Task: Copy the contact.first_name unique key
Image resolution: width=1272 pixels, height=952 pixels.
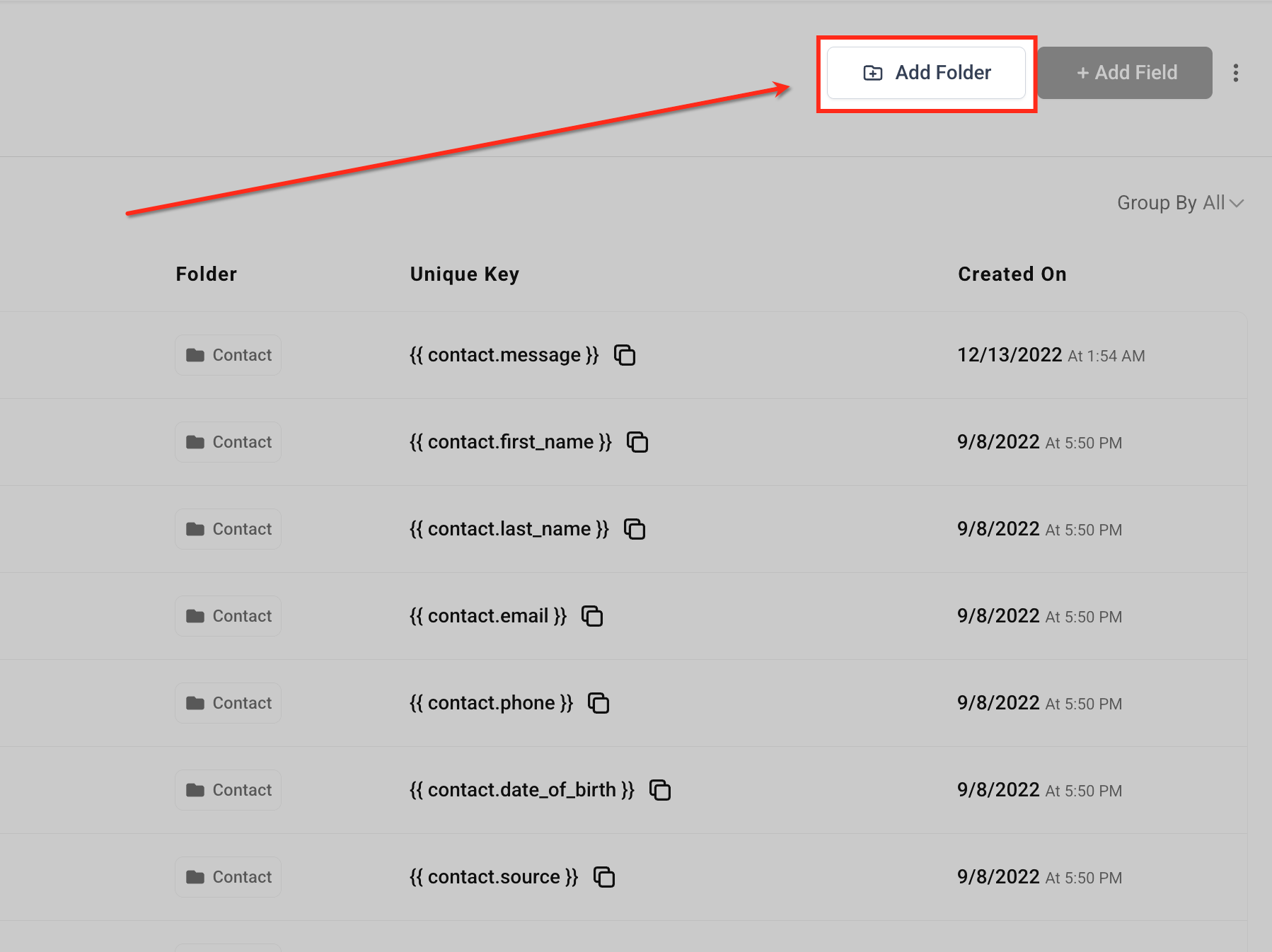Action: click(637, 442)
